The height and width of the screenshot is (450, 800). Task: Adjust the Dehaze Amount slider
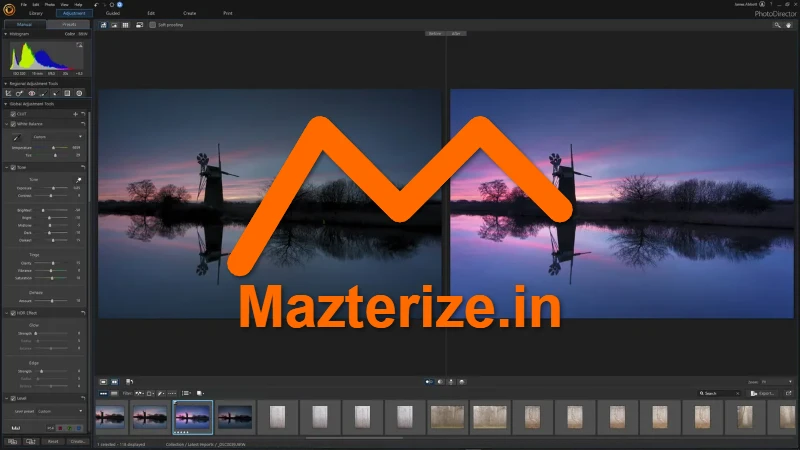[52, 301]
